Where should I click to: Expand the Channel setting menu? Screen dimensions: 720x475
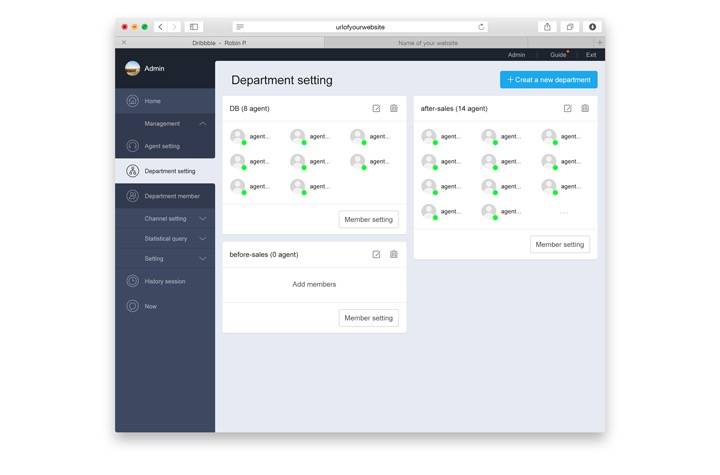(x=203, y=218)
